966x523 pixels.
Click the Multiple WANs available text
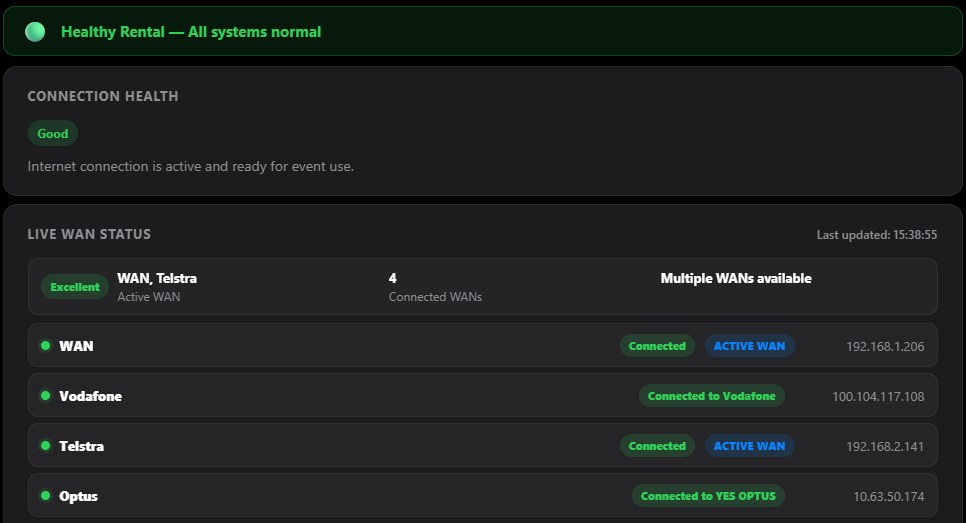736,278
